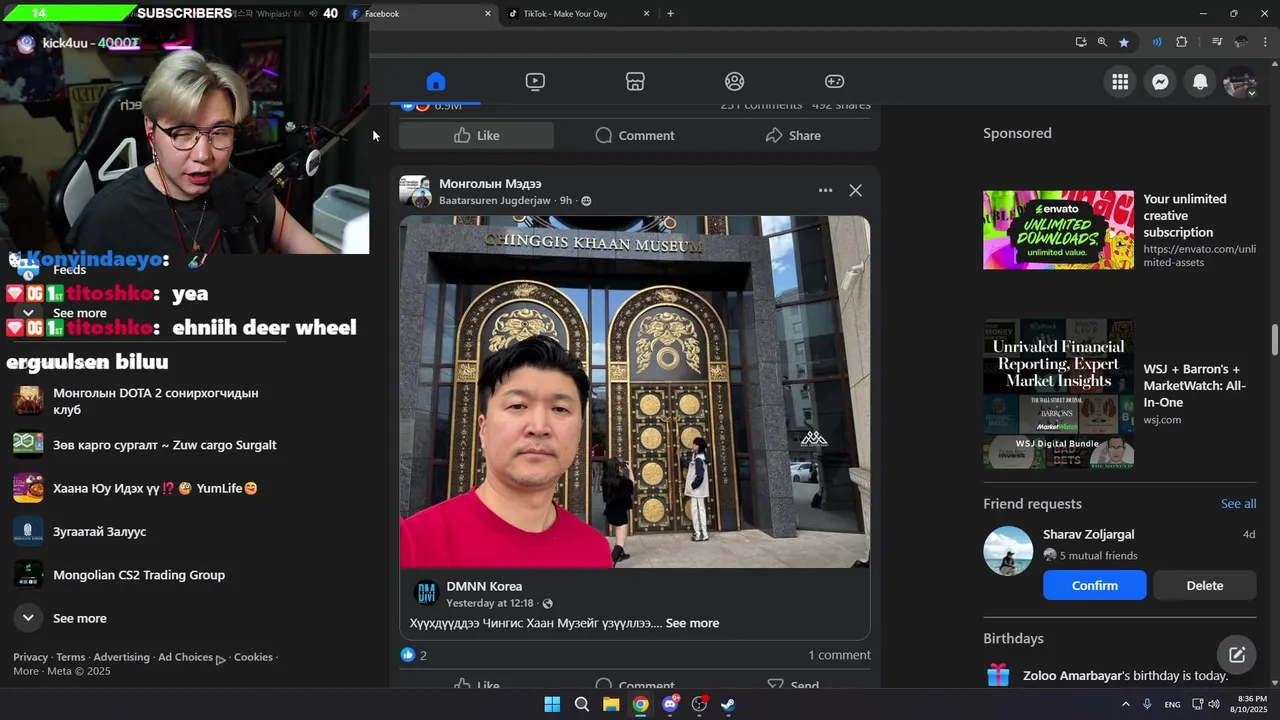1280x720 pixels.
Task: Share the top post
Action: [x=793, y=135]
